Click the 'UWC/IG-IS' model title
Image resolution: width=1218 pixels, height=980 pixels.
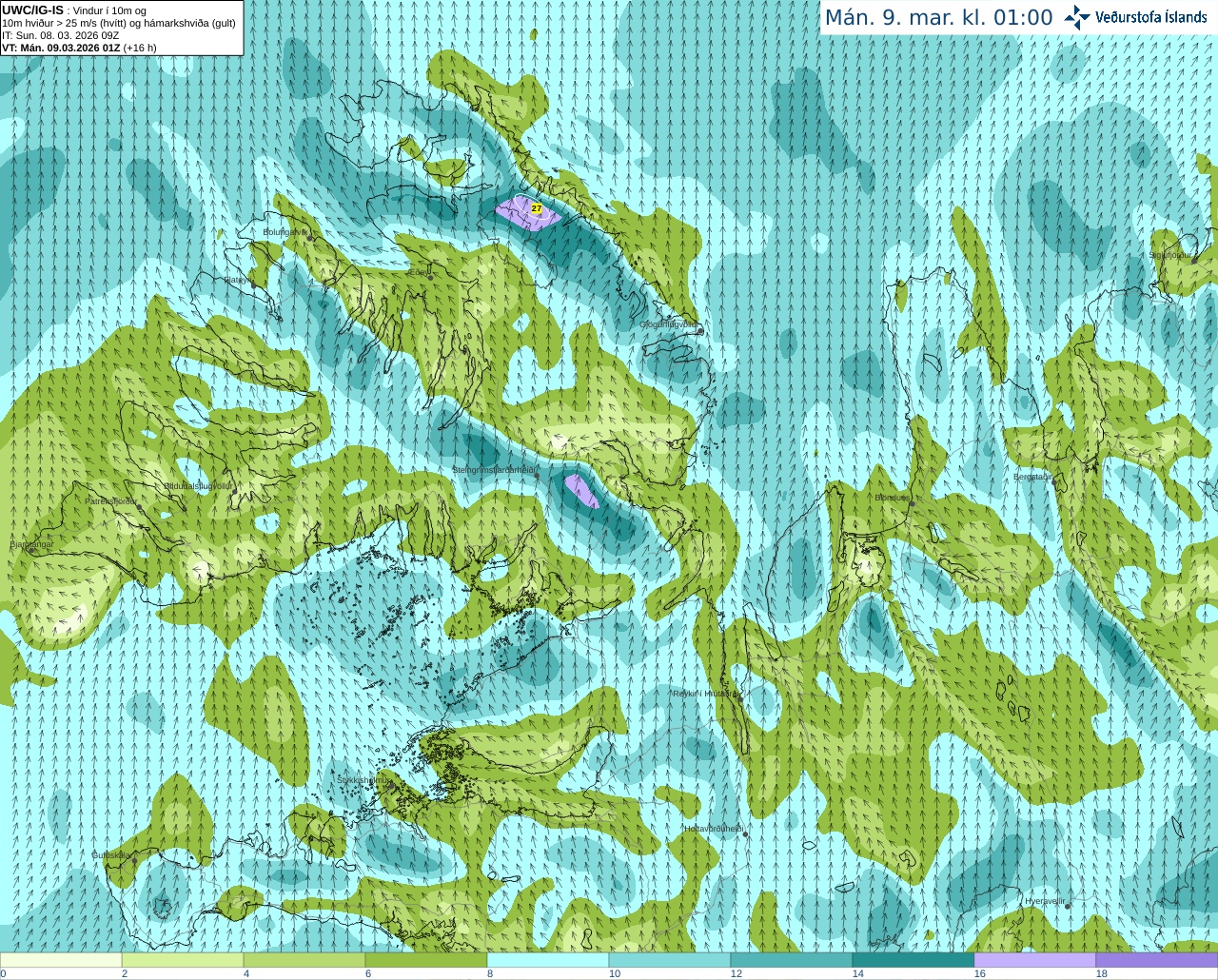(32, 10)
